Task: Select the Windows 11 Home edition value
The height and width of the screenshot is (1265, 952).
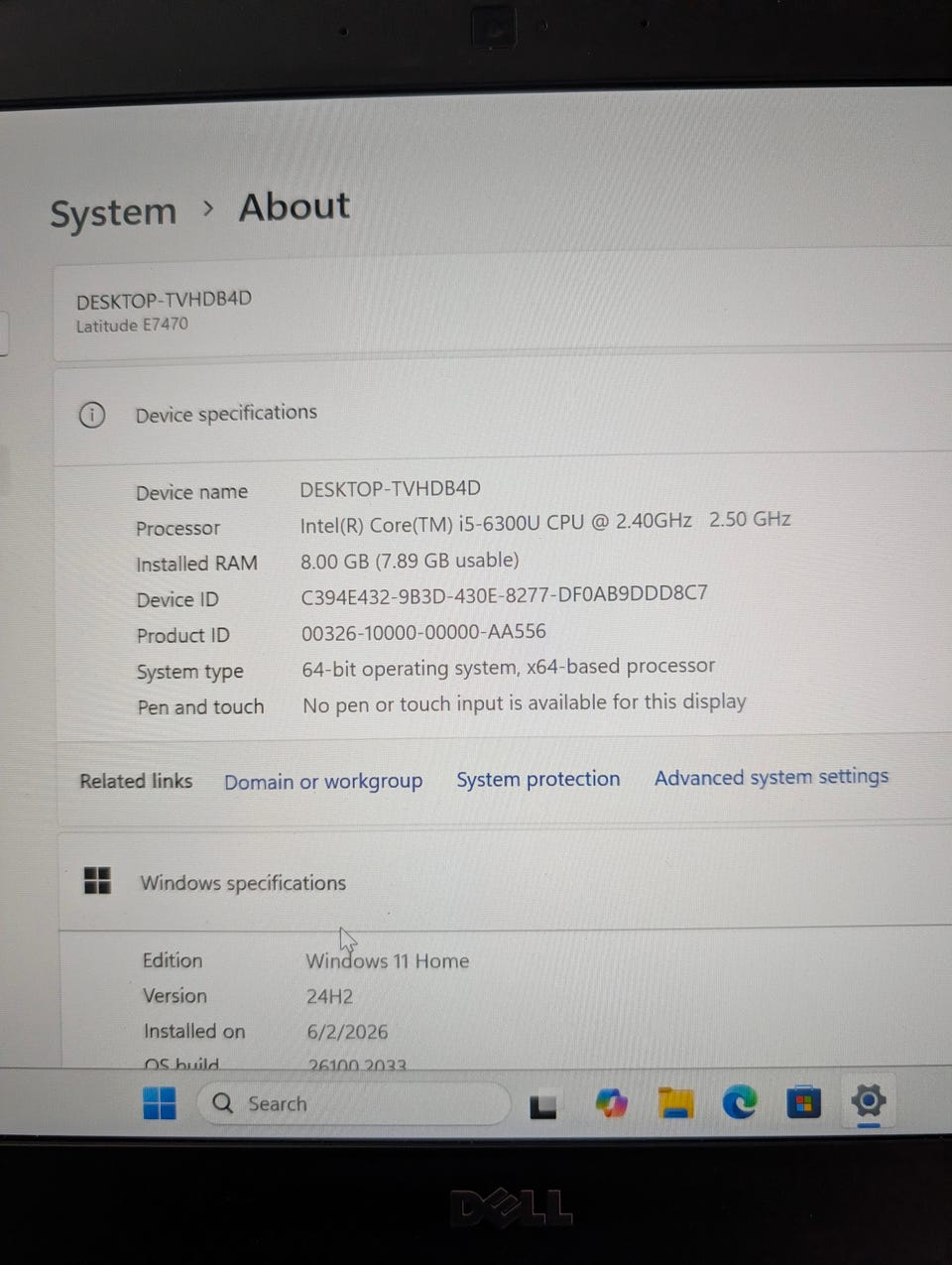Action: [388, 960]
